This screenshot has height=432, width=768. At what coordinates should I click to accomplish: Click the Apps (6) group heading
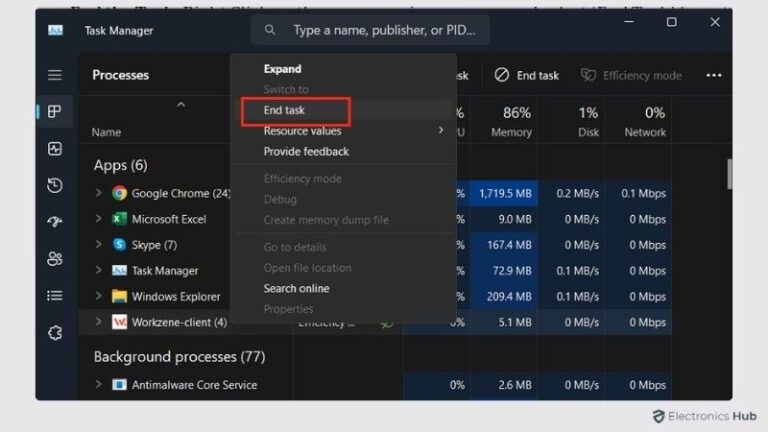click(x=120, y=165)
